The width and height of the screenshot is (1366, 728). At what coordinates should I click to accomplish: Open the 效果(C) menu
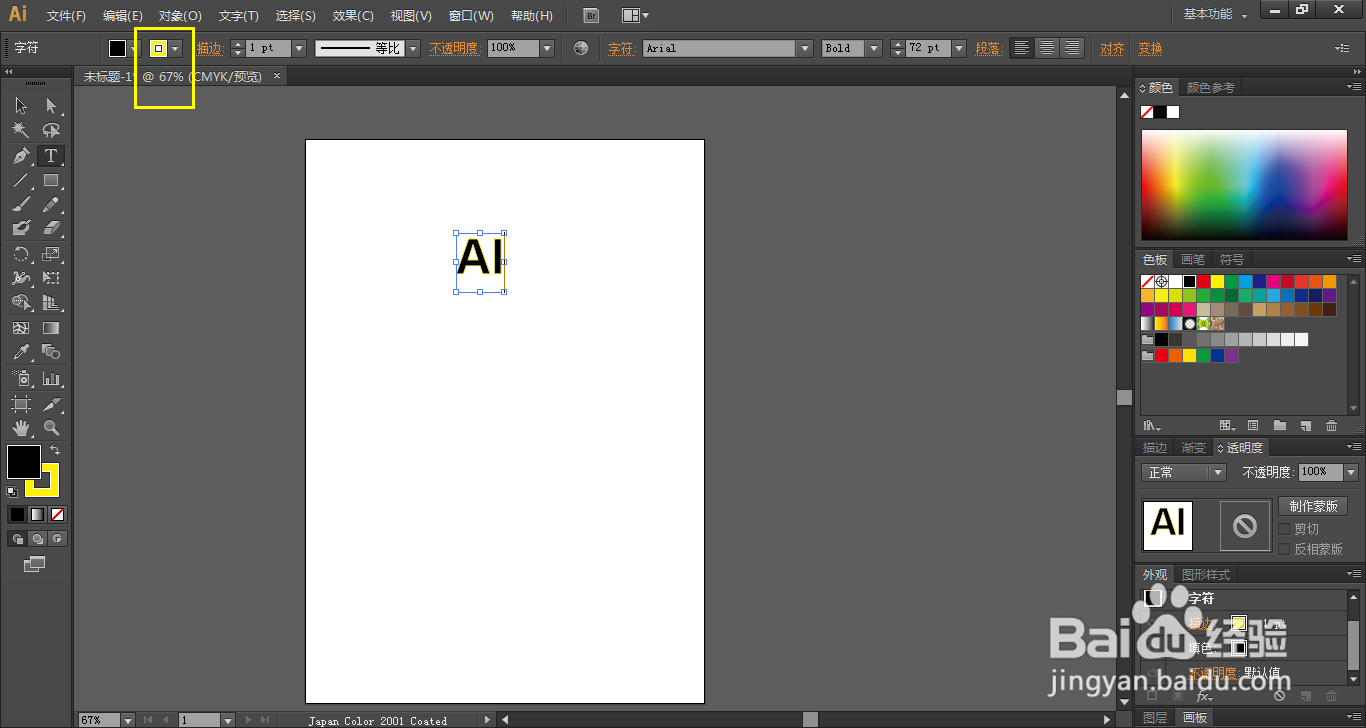[353, 16]
